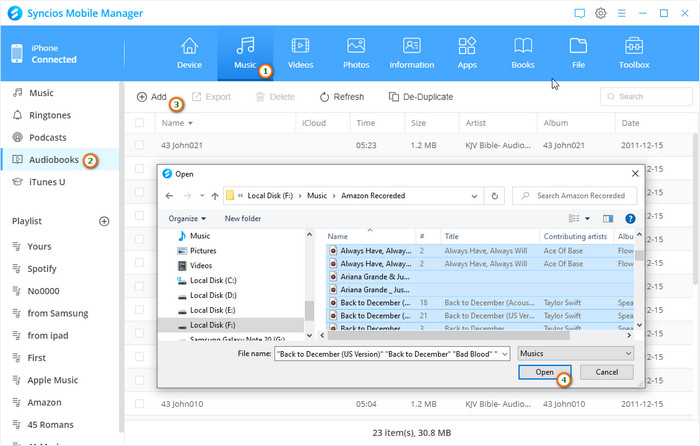Add a new playlist with plus icon
Viewport: 700px width, 446px height.
tap(104, 221)
